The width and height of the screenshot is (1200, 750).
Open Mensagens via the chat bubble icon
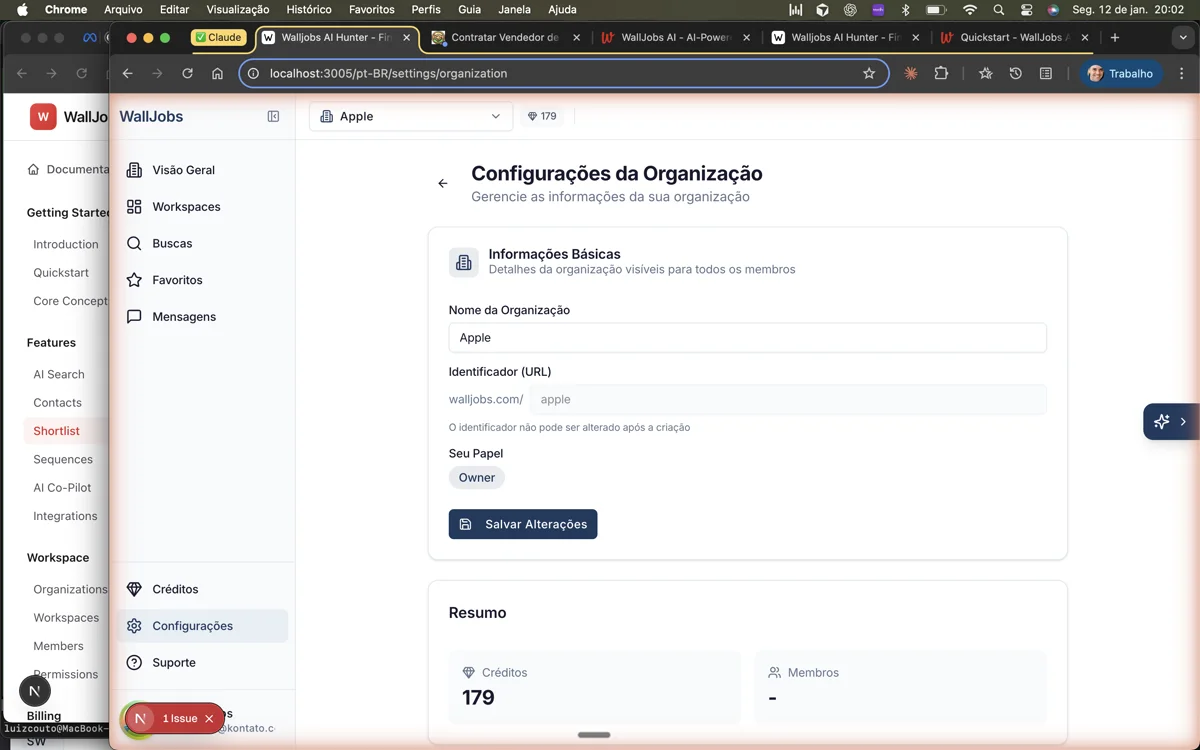coord(134,316)
